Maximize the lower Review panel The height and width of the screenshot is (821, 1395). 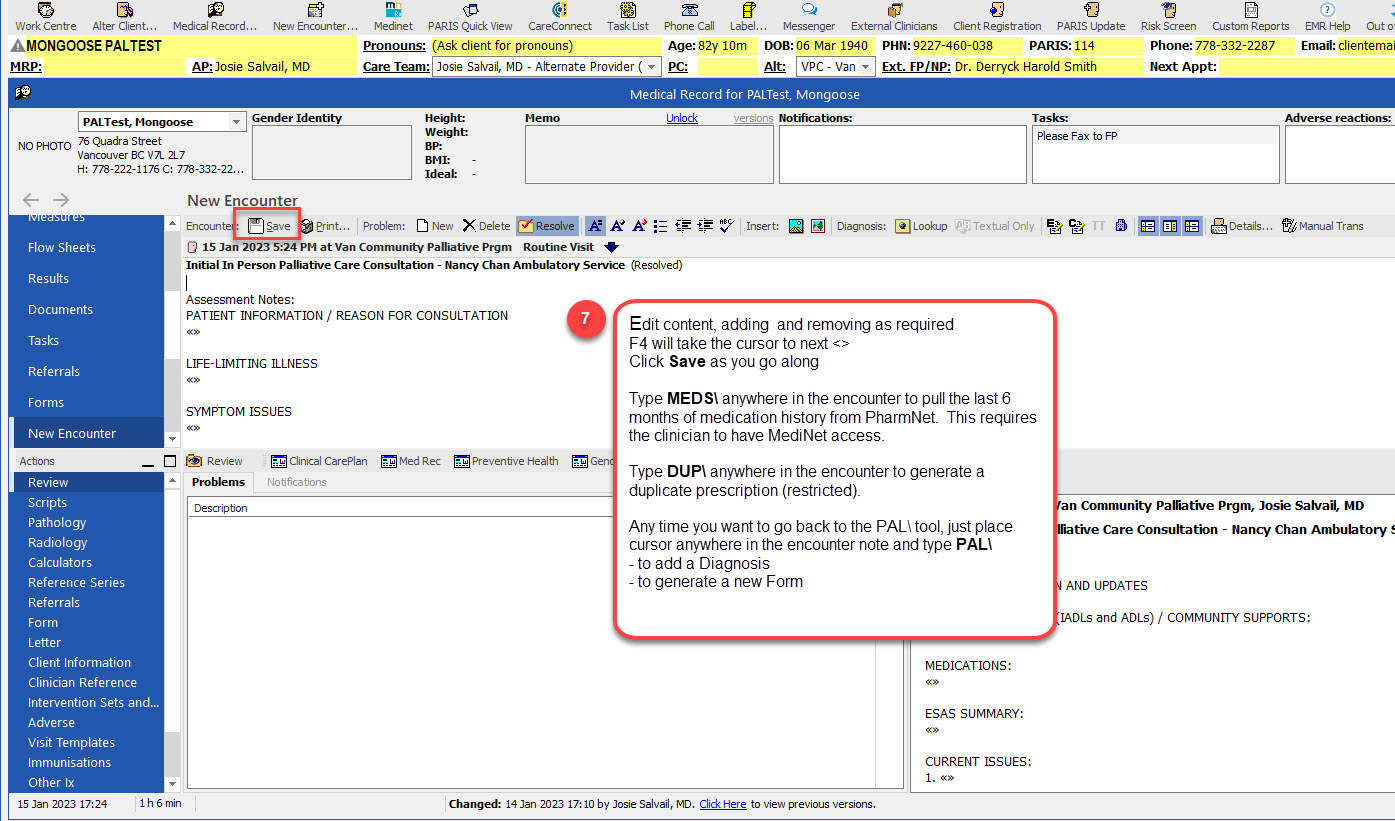169,461
